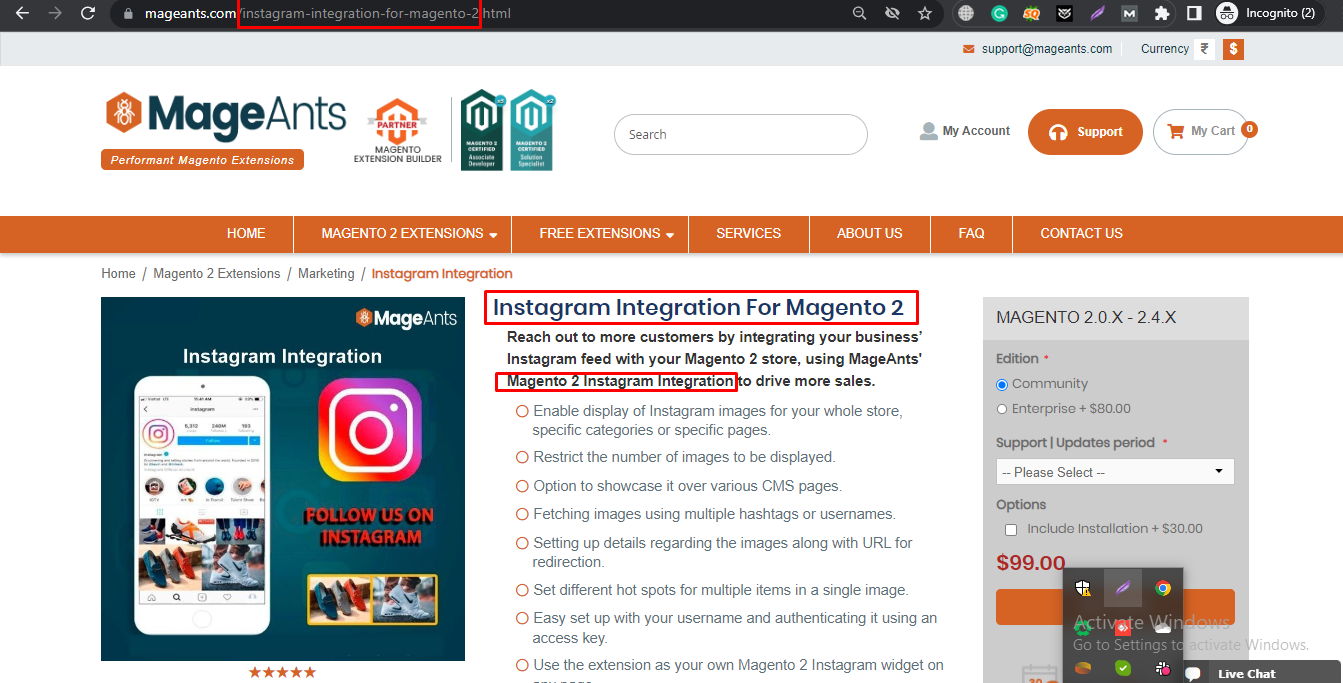Image resolution: width=1343 pixels, height=683 pixels.
Task: Reload the page with the refresh icon
Action: pos(88,14)
